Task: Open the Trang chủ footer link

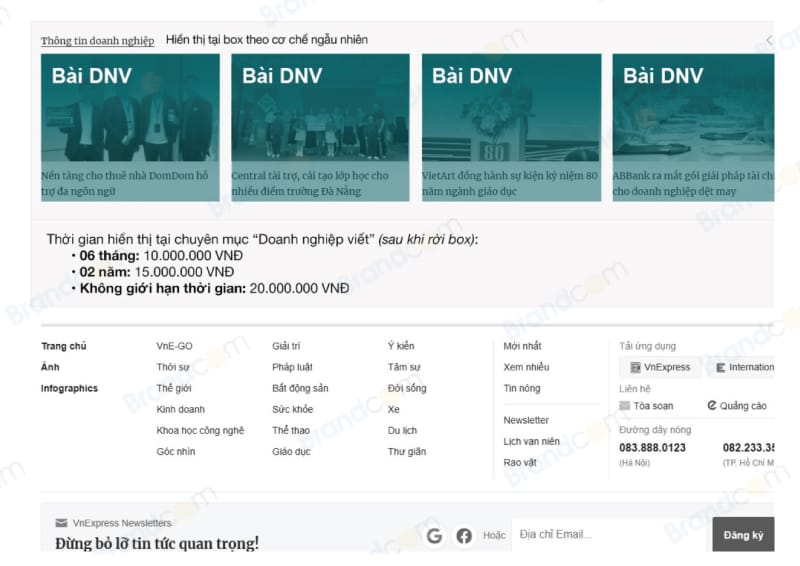Action: pos(63,346)
